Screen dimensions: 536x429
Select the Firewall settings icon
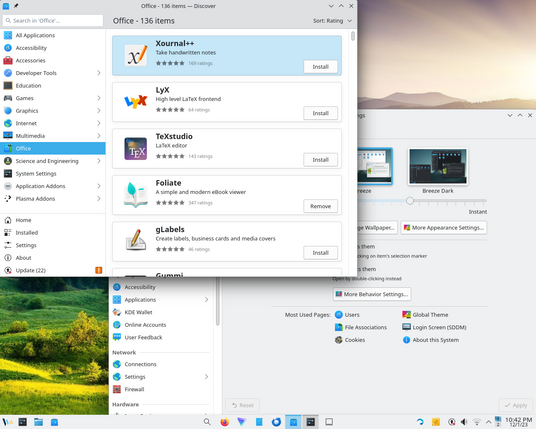(x=117, y=389)
